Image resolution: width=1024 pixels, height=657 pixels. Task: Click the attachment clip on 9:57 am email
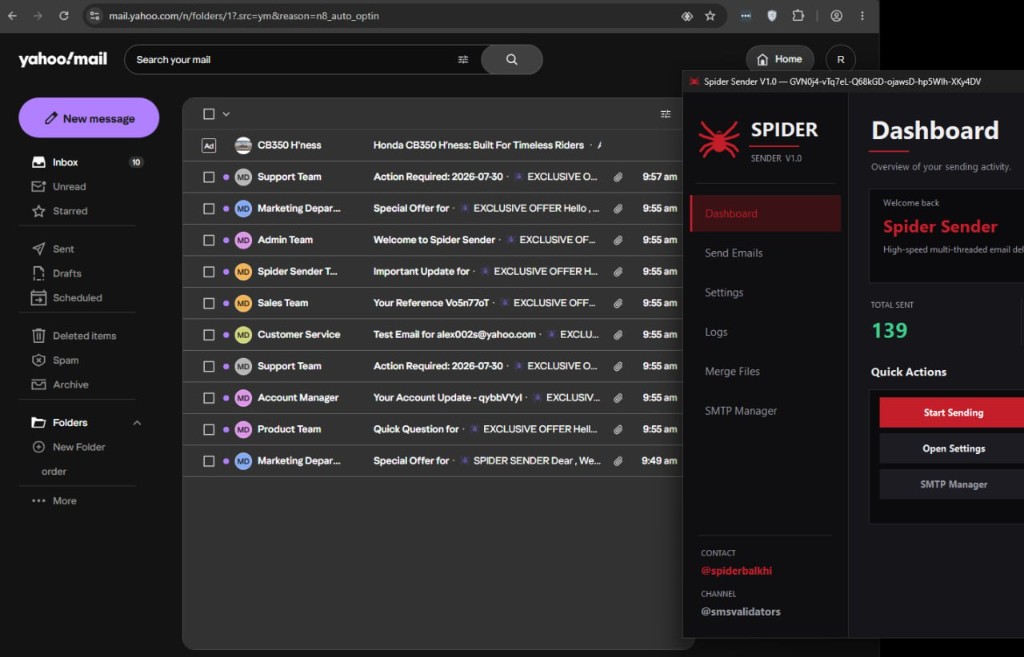point(618,177)
